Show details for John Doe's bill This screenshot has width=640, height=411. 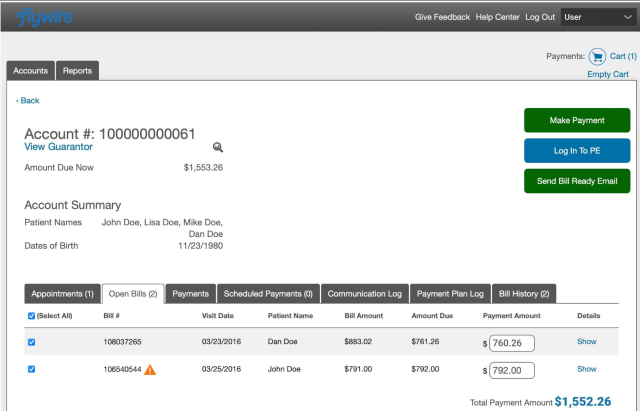pyautogui.click(x=586, y=369)
